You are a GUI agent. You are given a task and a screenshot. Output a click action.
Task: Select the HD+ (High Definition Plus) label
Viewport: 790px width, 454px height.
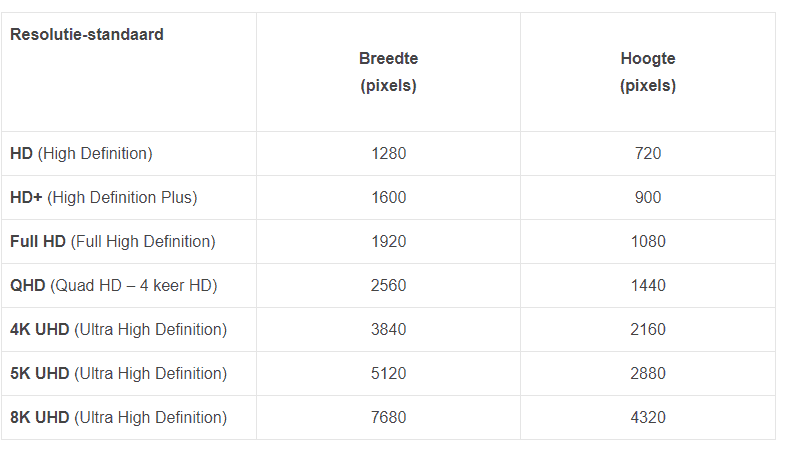104,198
